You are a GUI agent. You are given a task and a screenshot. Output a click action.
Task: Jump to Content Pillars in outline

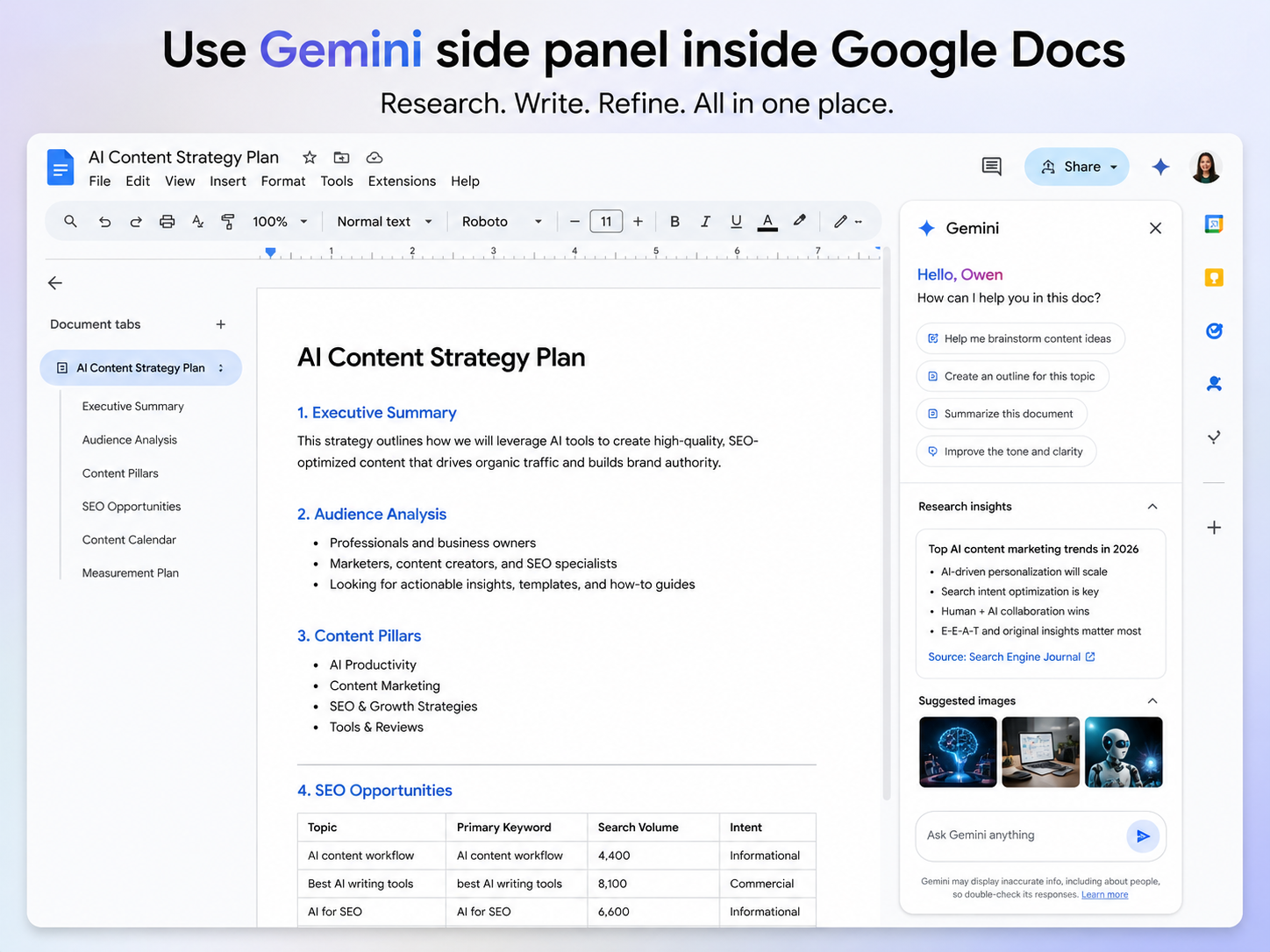click(x=120, y=473)
